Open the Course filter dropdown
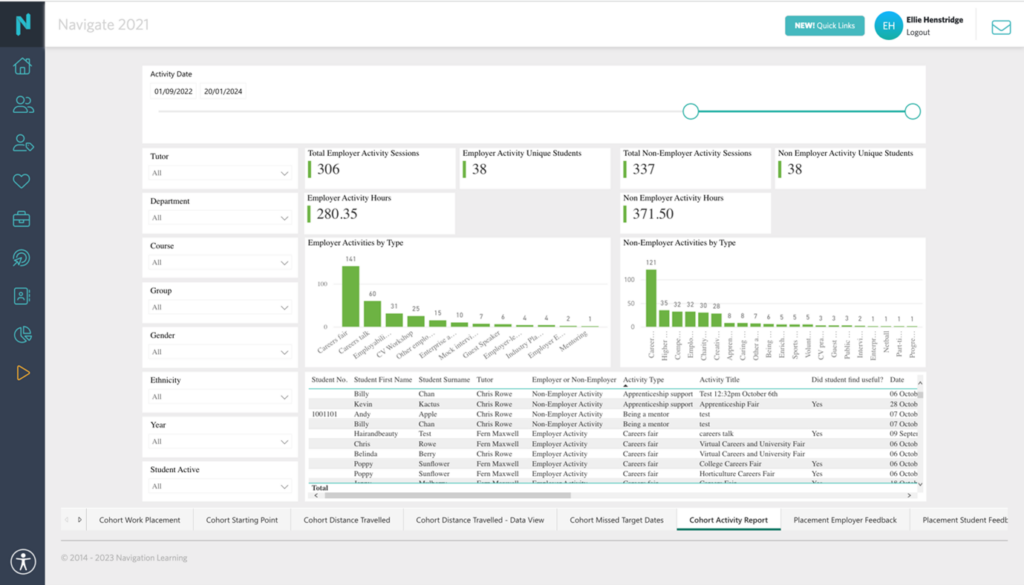Viewport: 1024px width, 585px height. pos(220,262)
